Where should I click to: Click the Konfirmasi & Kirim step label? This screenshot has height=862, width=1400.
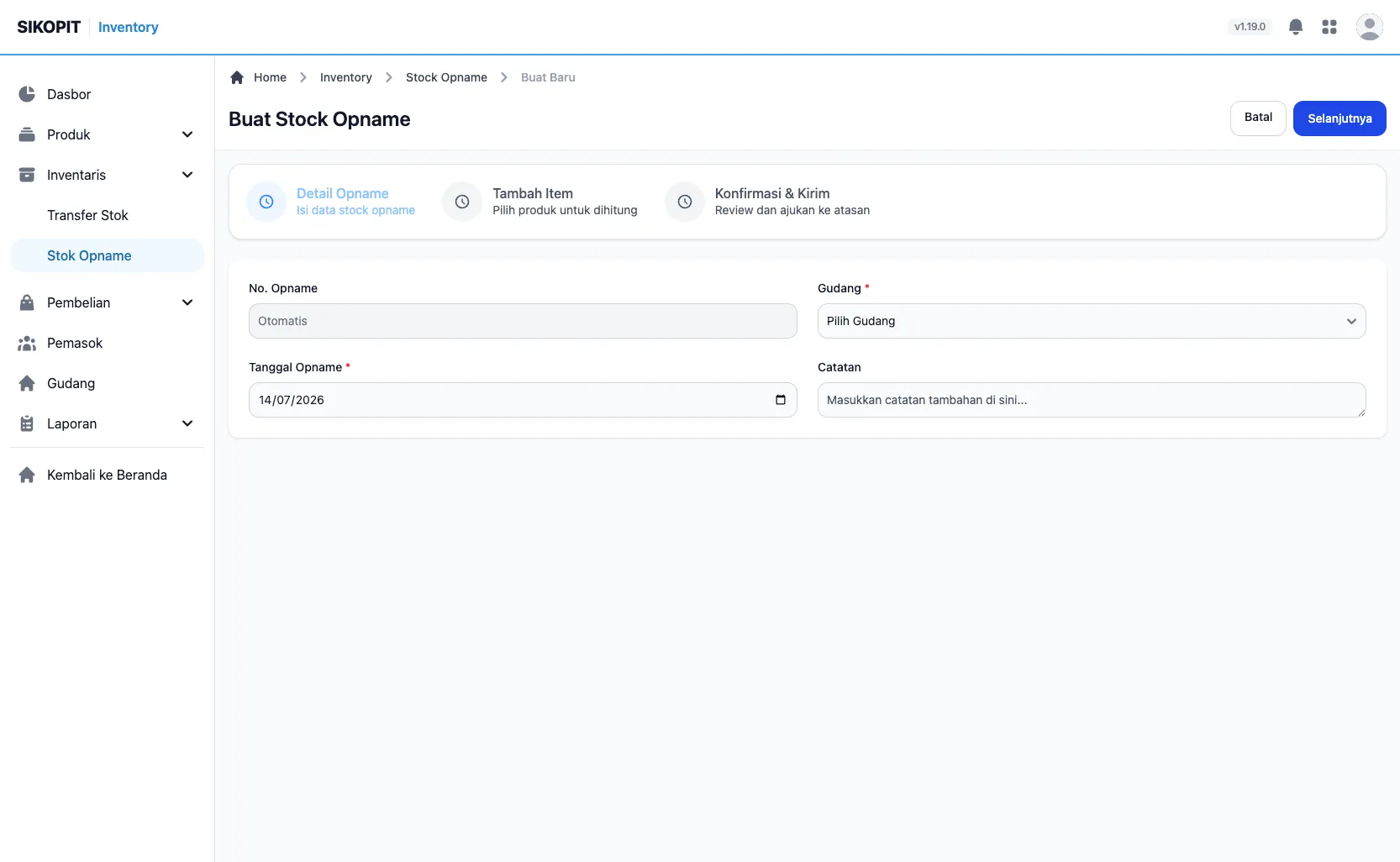[772, 193]
